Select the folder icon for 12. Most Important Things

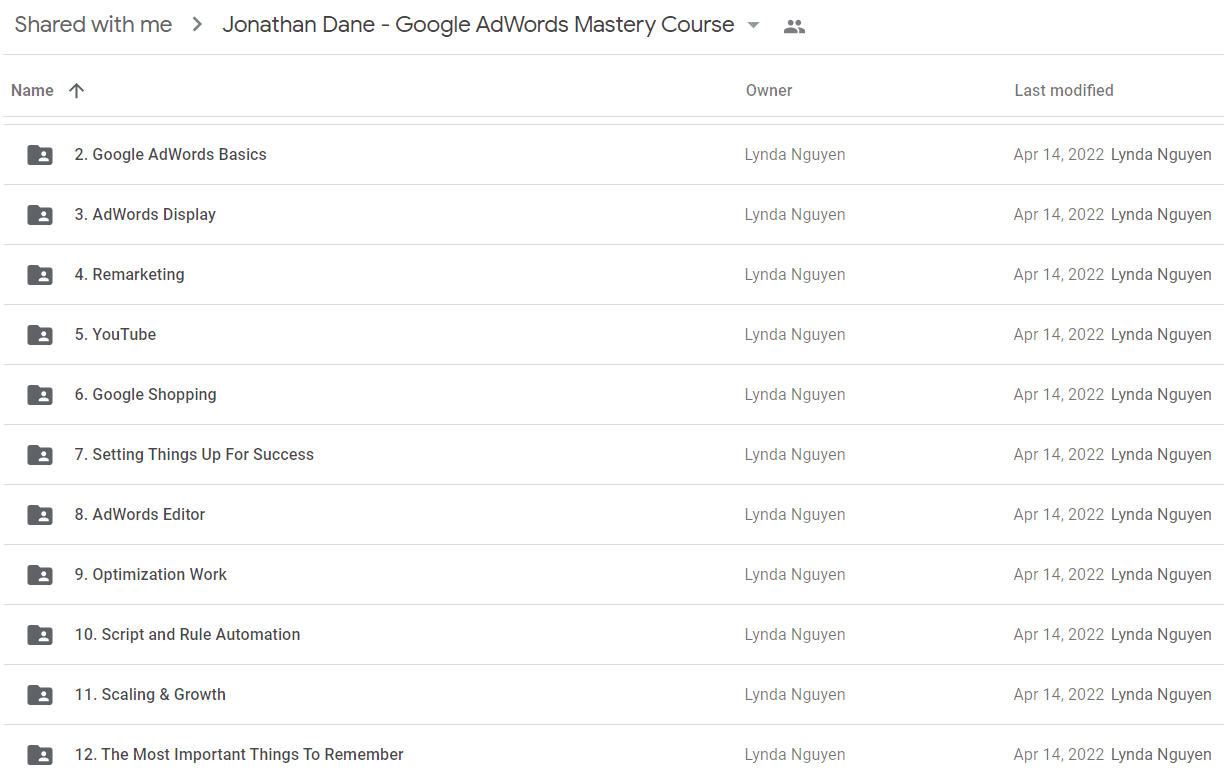40,755
